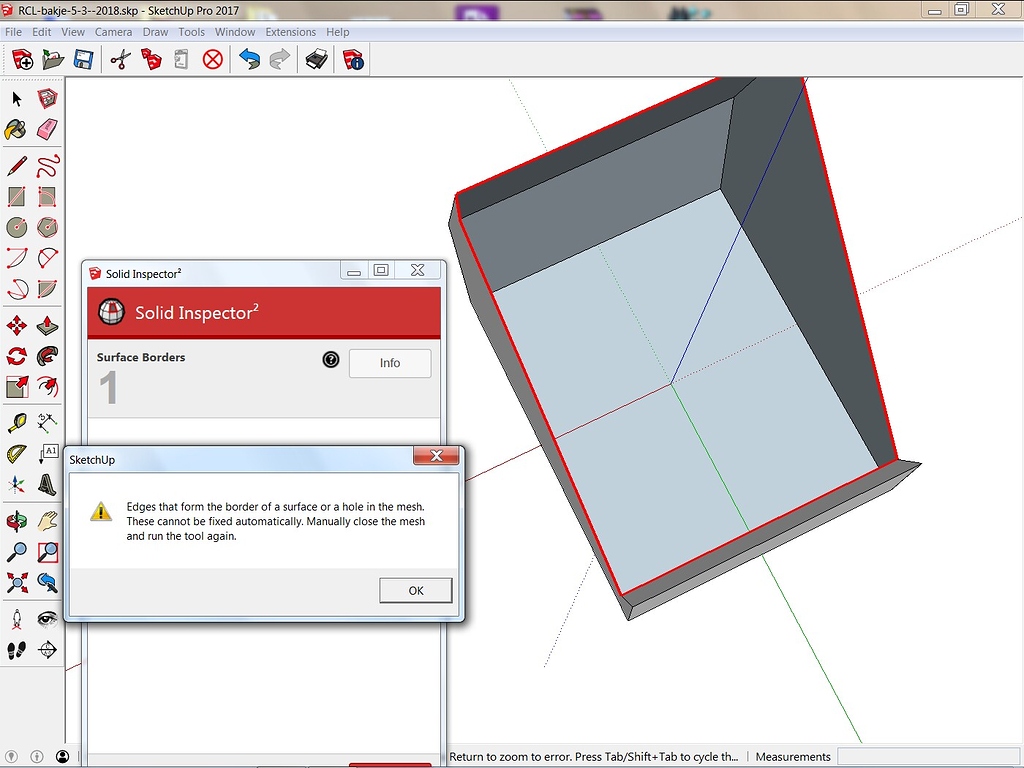This screenshot has width=1024, height=768.
Task: Activate the Paint Bucket tool
Action: coord(15,128)
